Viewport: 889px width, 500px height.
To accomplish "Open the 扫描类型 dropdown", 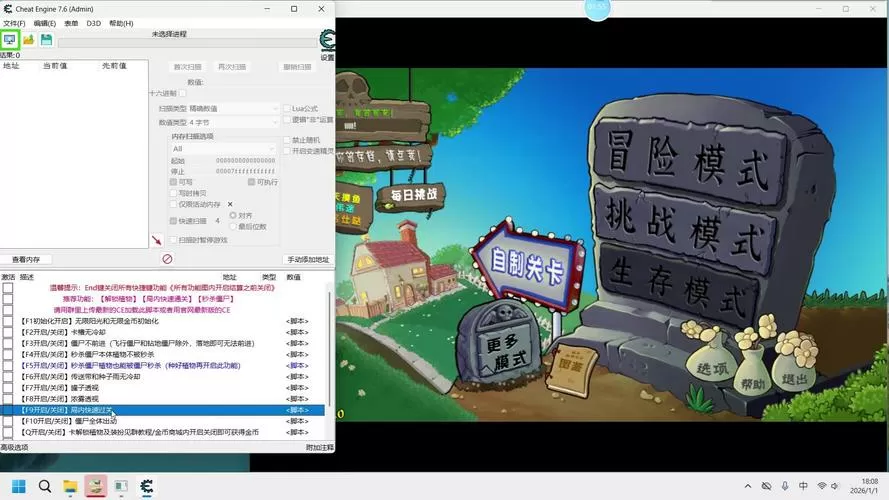I will (x=234, y=108).
